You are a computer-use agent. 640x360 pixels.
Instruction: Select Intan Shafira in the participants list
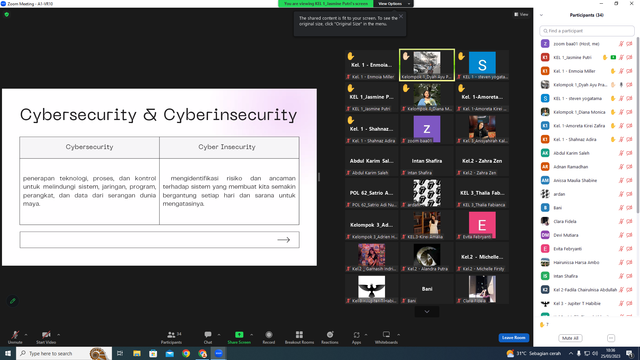[x=587, y=276]
